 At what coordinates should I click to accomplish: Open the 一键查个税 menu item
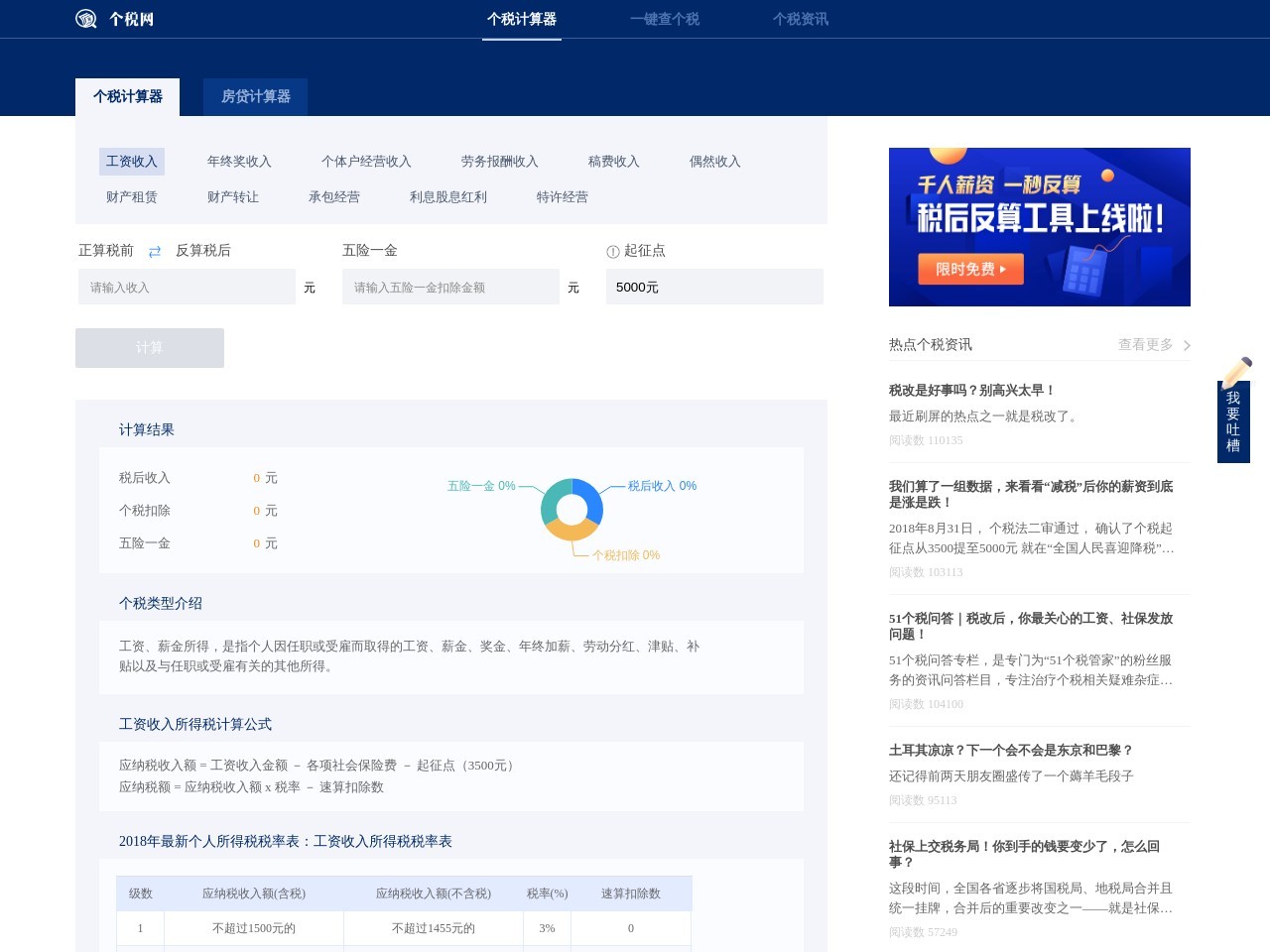(666, 19)
